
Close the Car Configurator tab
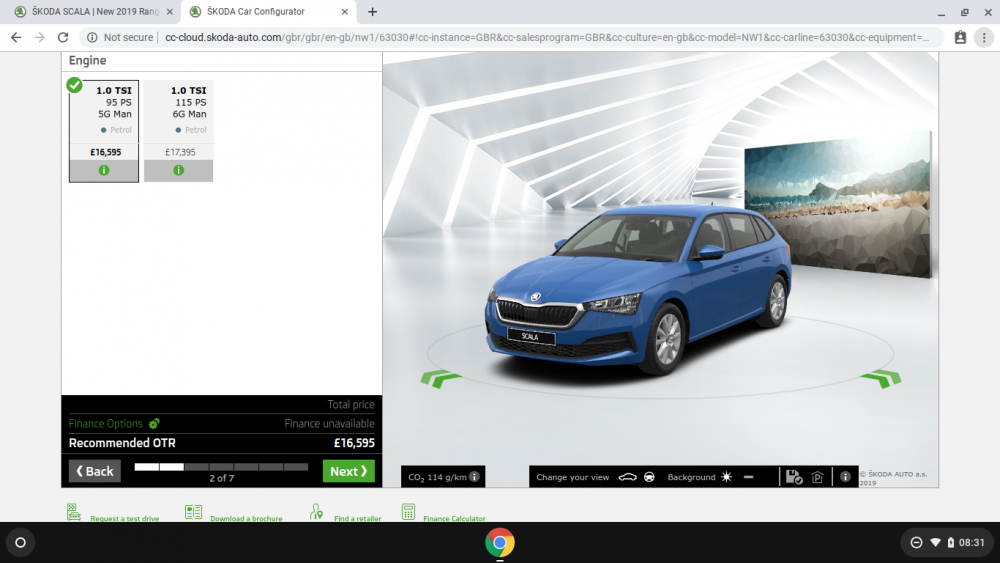click(344, 11)
